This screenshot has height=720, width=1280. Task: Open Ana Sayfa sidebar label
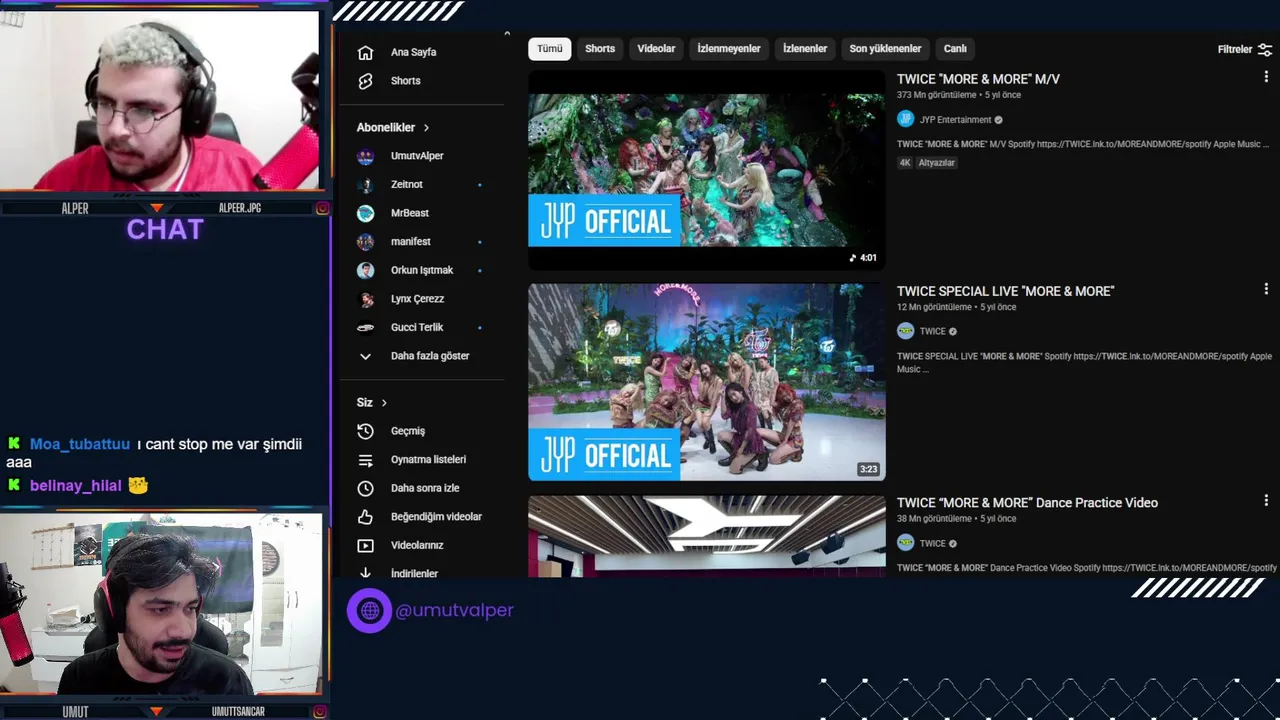pyautogui.click(x=413, y=52)
